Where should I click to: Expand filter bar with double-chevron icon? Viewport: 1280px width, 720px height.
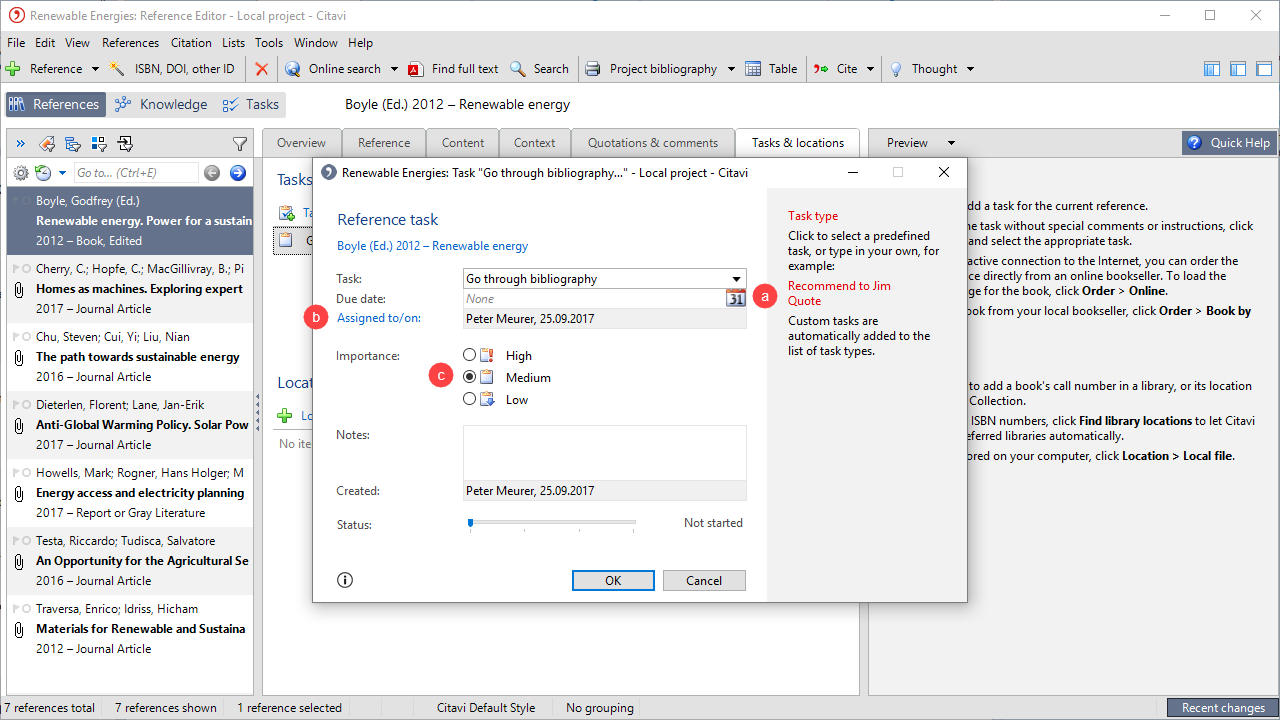point(20,144)
